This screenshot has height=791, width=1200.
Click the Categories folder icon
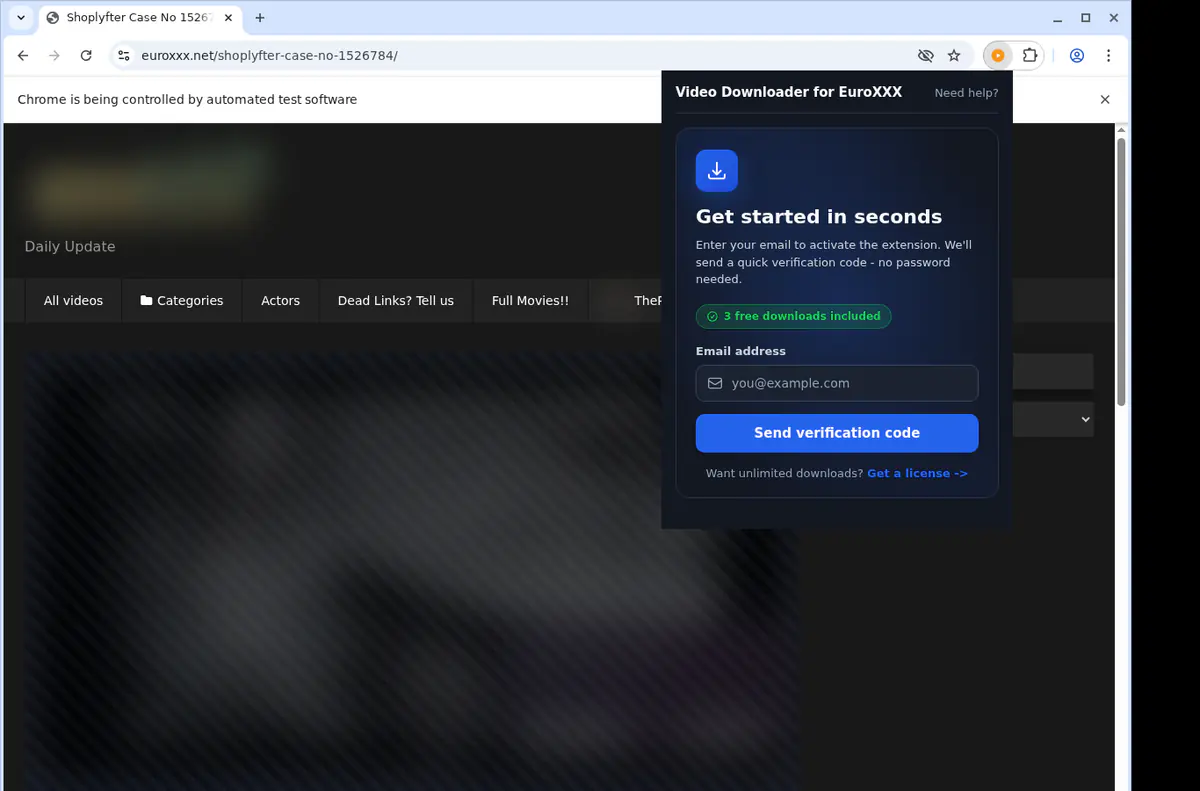pos(146,300)
